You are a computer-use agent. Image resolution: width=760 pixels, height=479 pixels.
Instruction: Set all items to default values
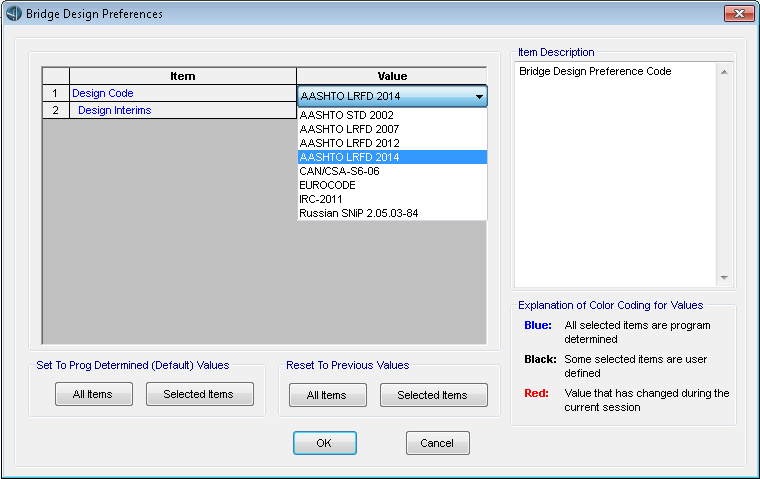click(94, 394)
